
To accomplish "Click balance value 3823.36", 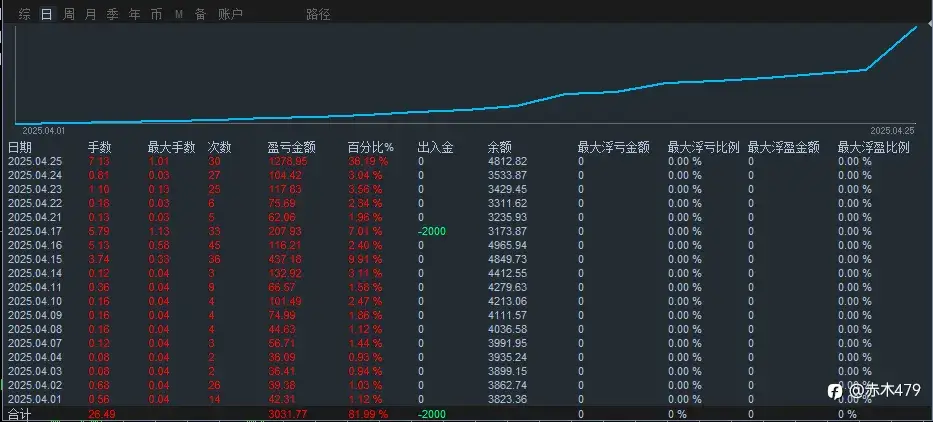I will pyautogui.click(x=508, y=399).
